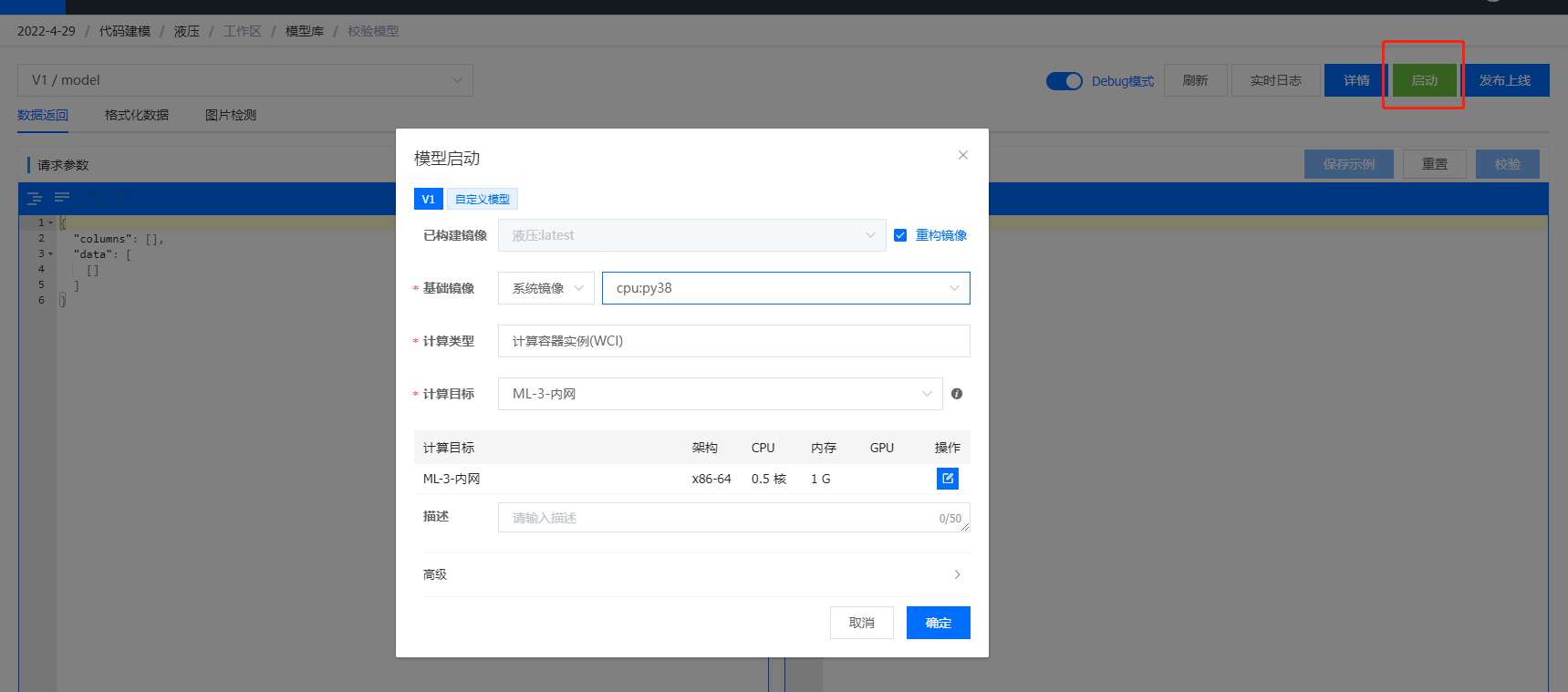Open the cpu:py38 base image dropdown

coord(785,288)
